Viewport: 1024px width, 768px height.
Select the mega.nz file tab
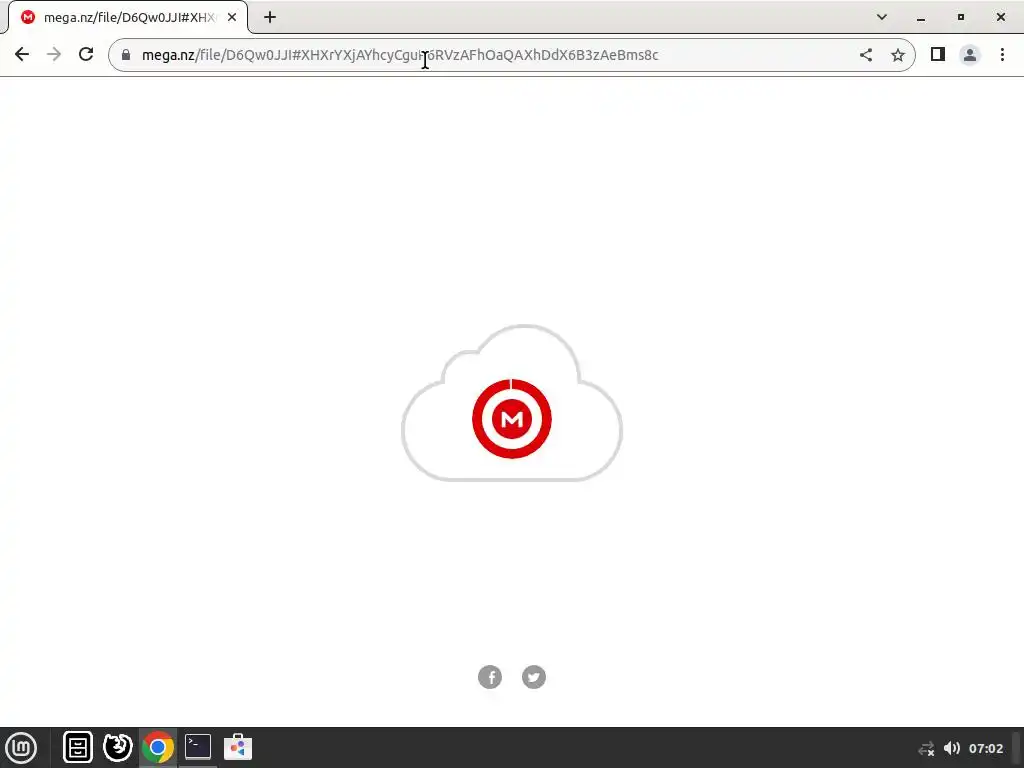tap(129, 18)
